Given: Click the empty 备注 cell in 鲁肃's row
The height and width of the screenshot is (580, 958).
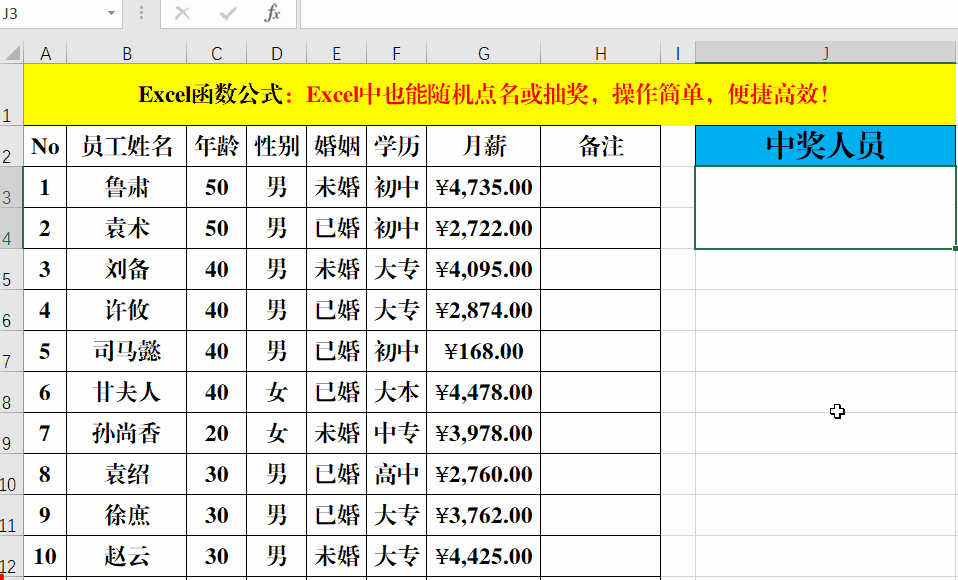Looking at the screenshot, I should [x=601, y=187].
